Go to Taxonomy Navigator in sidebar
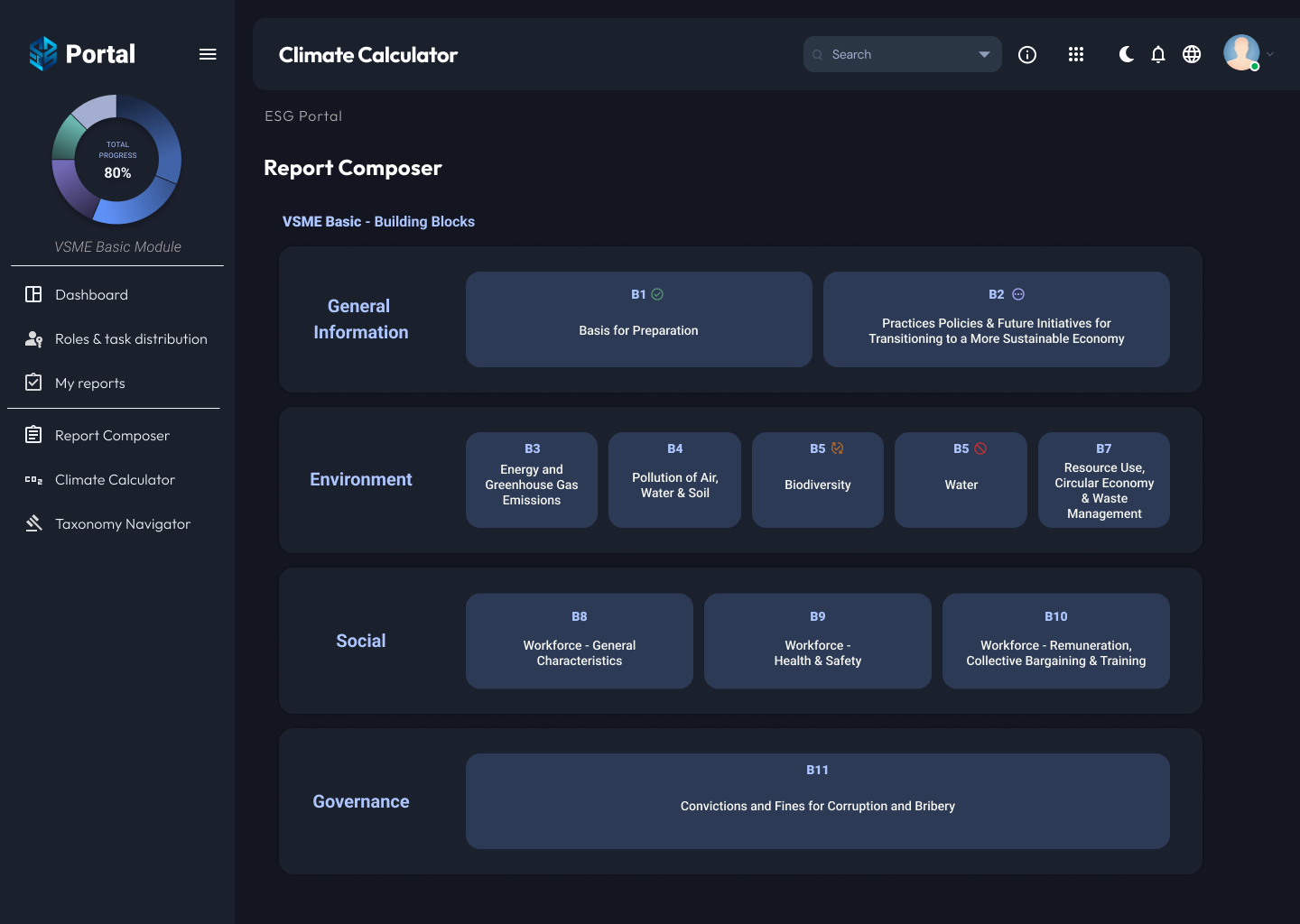 pos(122,524)
